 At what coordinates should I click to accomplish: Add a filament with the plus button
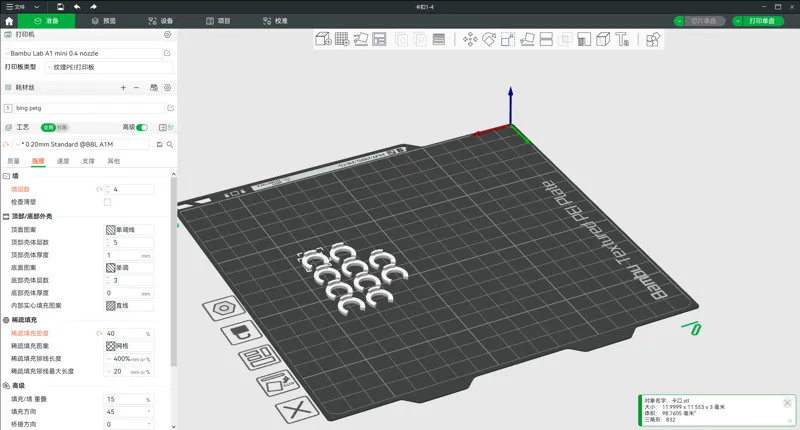[x=123, y=88]
